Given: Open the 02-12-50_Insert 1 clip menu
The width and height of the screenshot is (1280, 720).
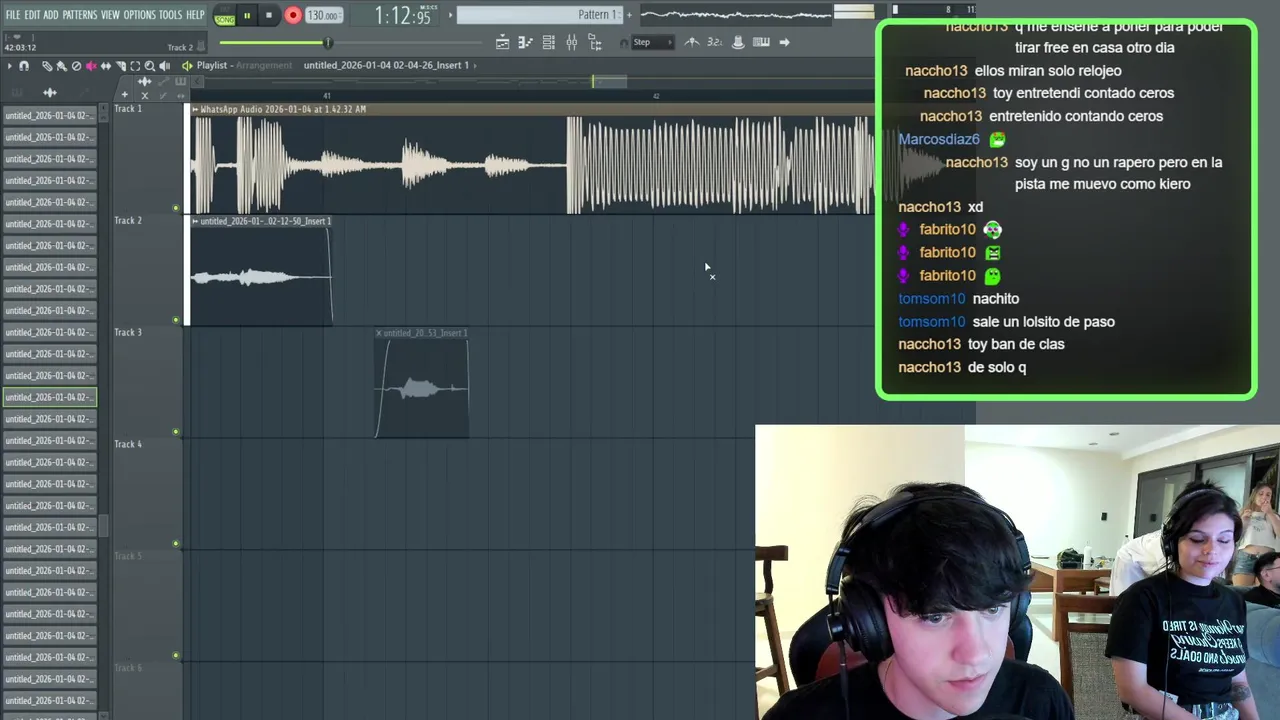Looking at the screenshot, I should tap(195, 221).
